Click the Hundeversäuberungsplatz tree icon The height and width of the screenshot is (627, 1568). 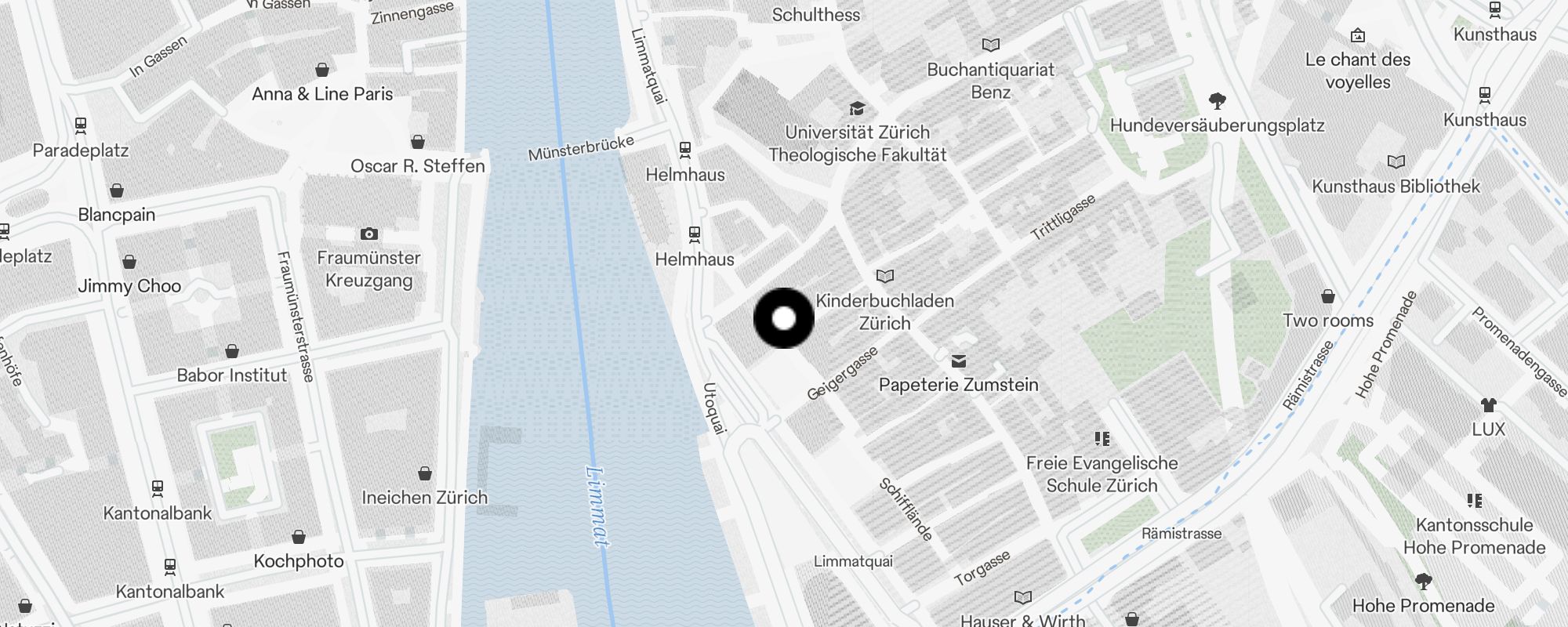pos(1218,100)
